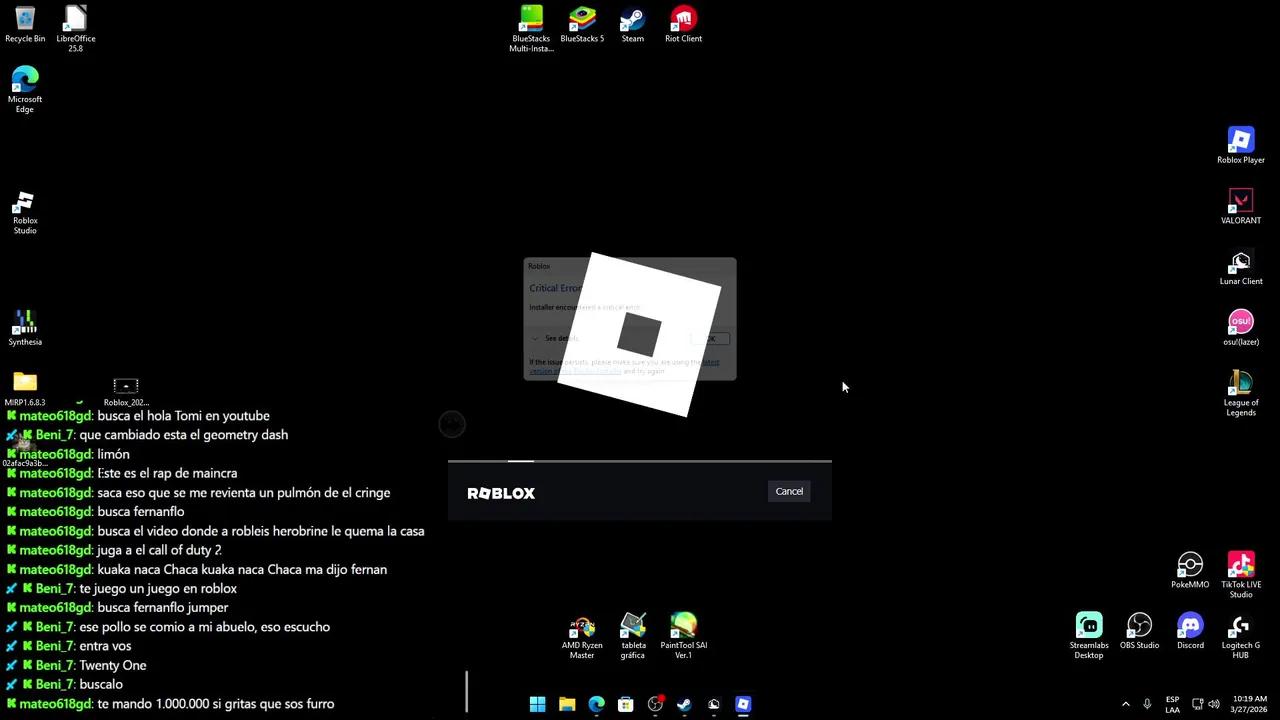Click chat line 'herobrine le quema la casa'
1280x720 pixels.
coord(261,531)
